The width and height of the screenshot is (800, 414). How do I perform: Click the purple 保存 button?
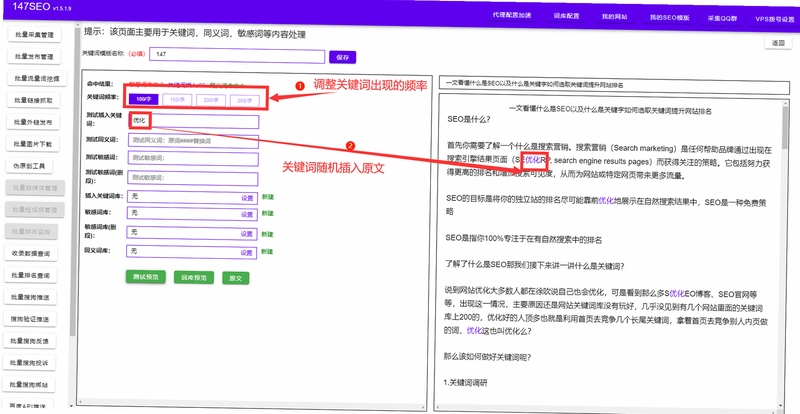click(342, 58)
